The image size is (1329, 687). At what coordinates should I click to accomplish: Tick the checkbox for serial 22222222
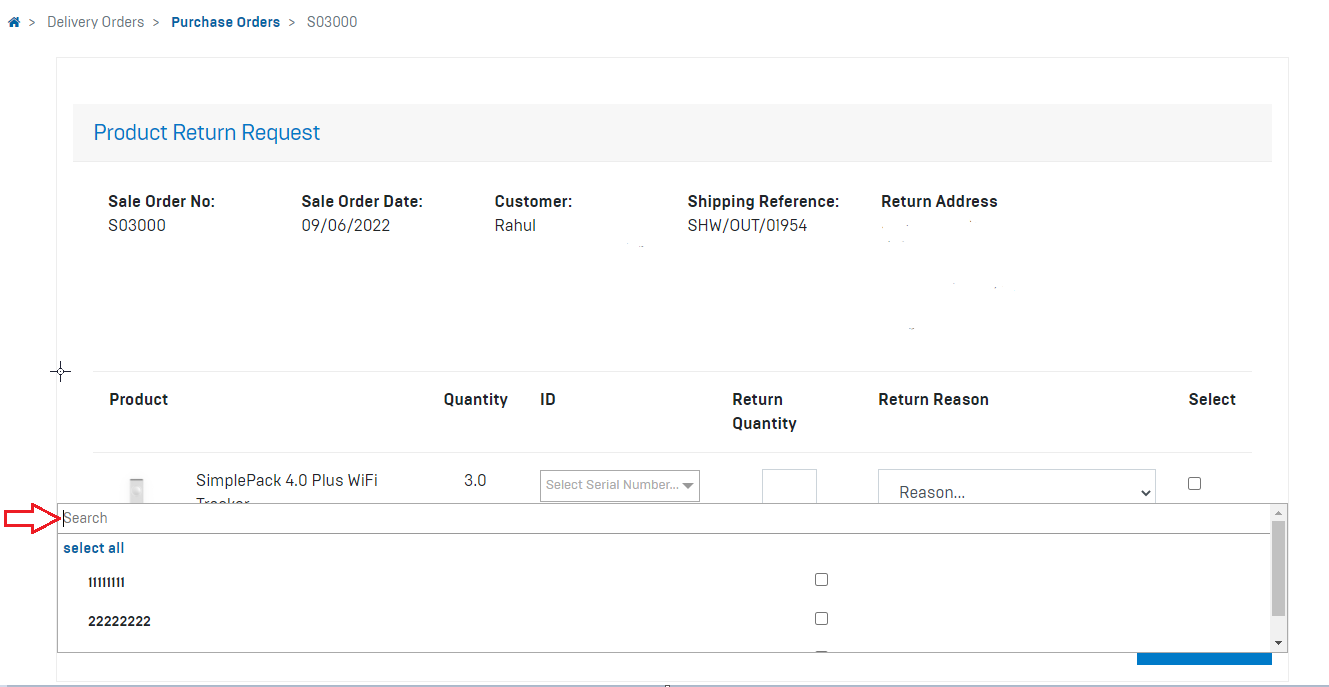pos(821,619)
